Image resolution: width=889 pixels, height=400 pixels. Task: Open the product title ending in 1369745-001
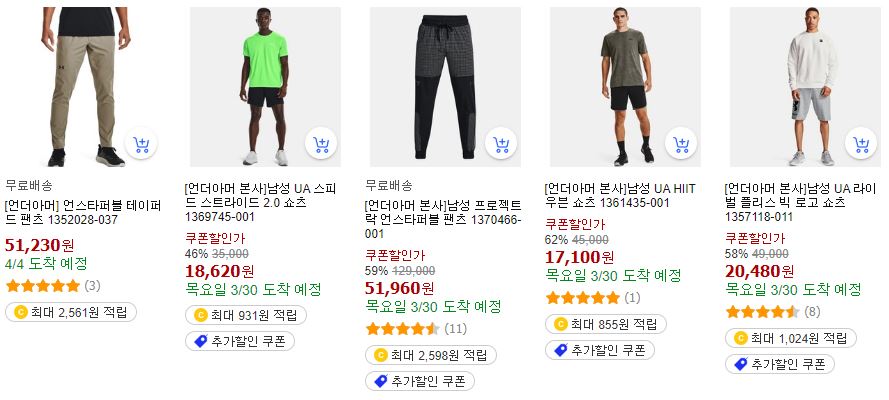click(x=261, y=202)
